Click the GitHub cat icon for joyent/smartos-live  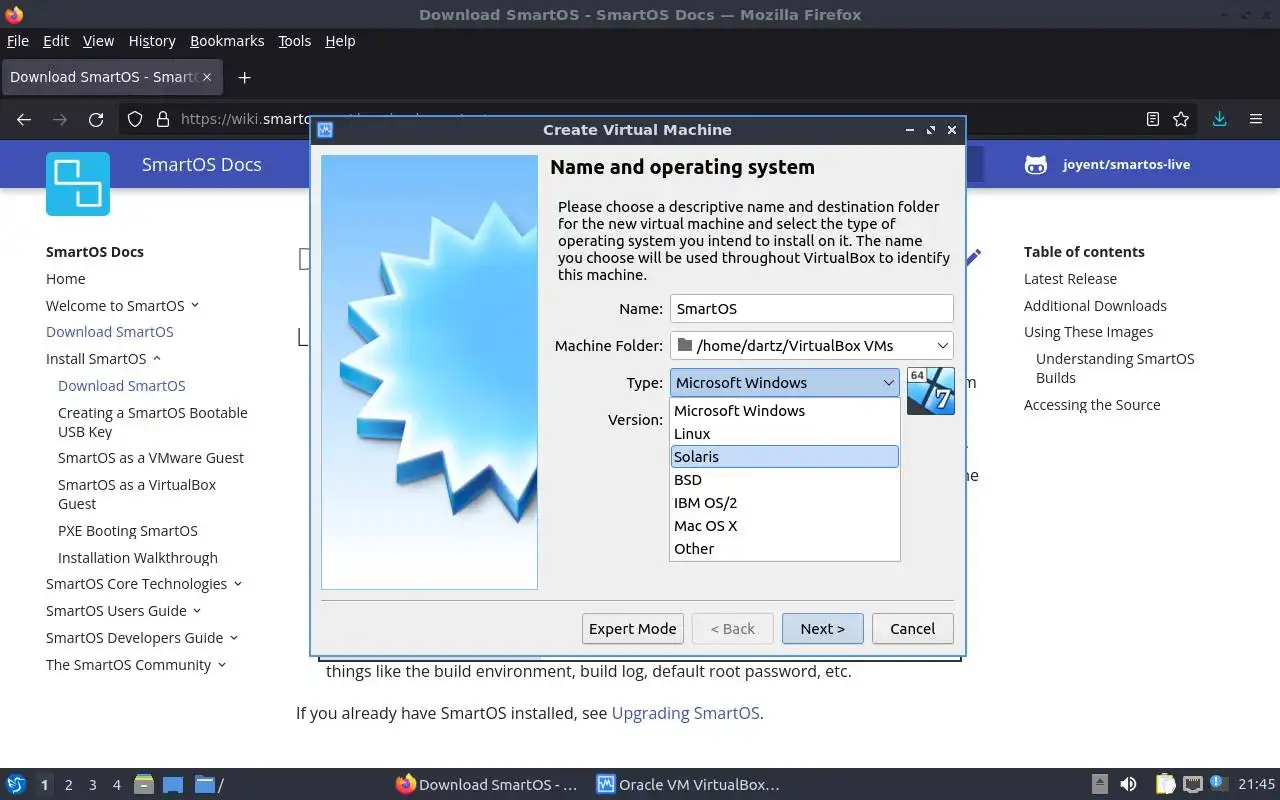tap(1036, 165)
